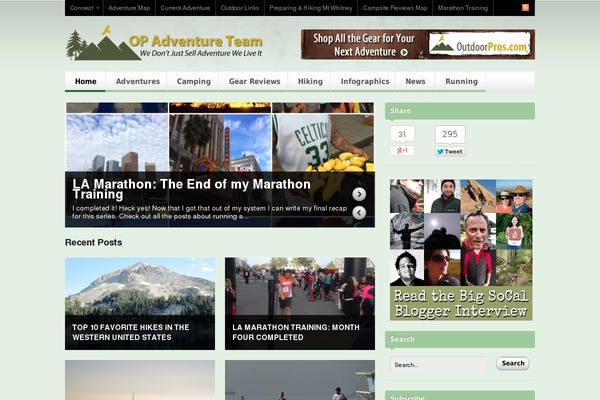600x400 pixels.
Task: Open Big SoCal Blogger Interview image
Action: click(461, 250)
